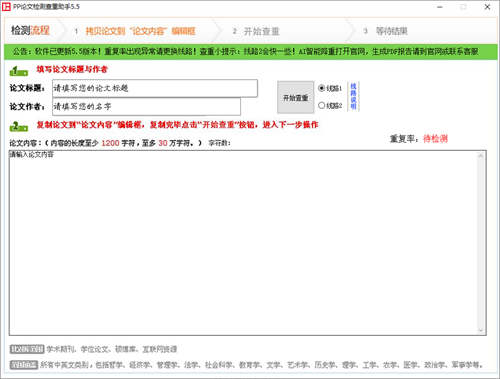Open the blue 线路说明 link

[x=353, y=96]
